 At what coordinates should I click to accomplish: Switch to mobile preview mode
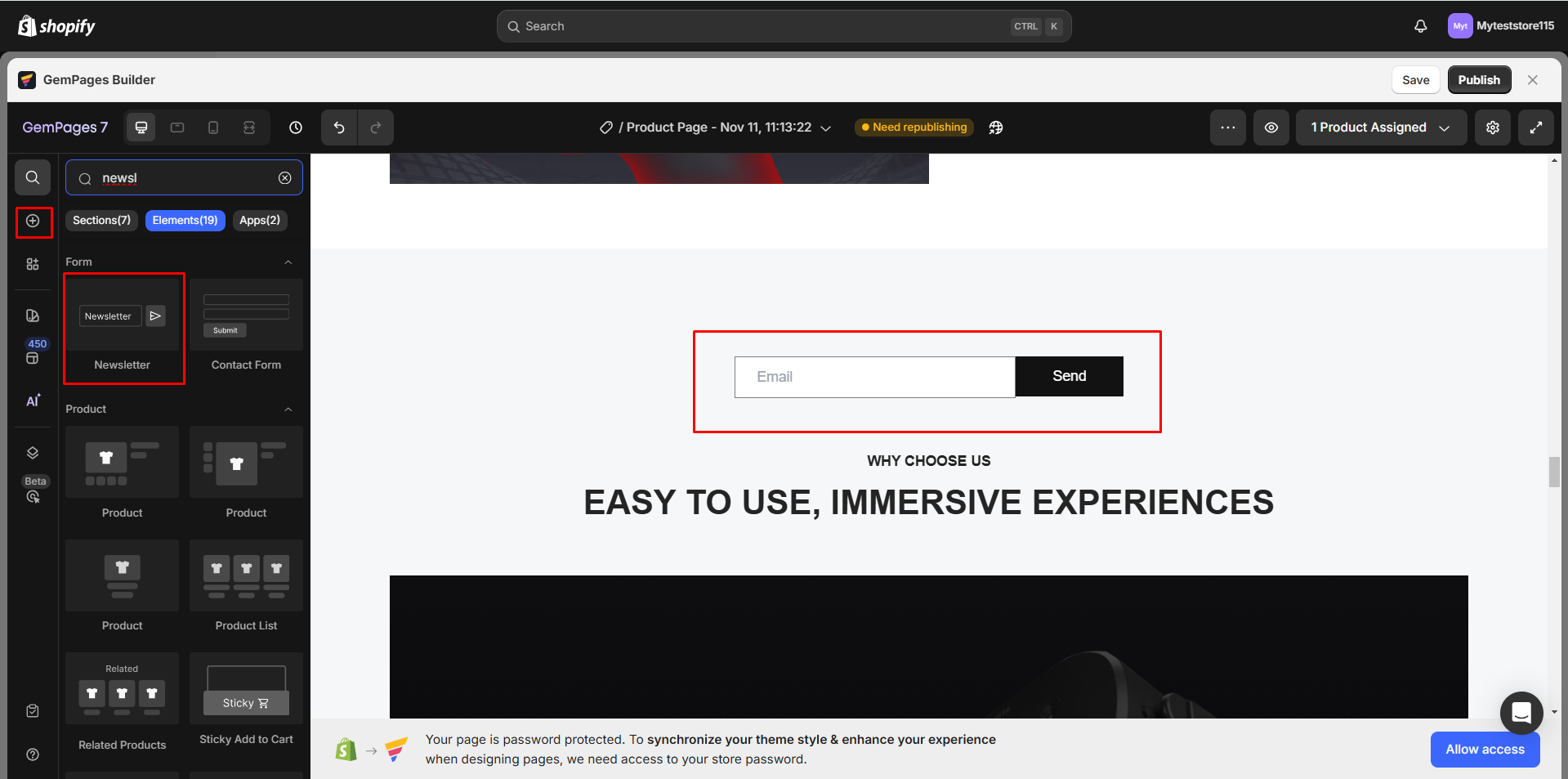(213, 128)
